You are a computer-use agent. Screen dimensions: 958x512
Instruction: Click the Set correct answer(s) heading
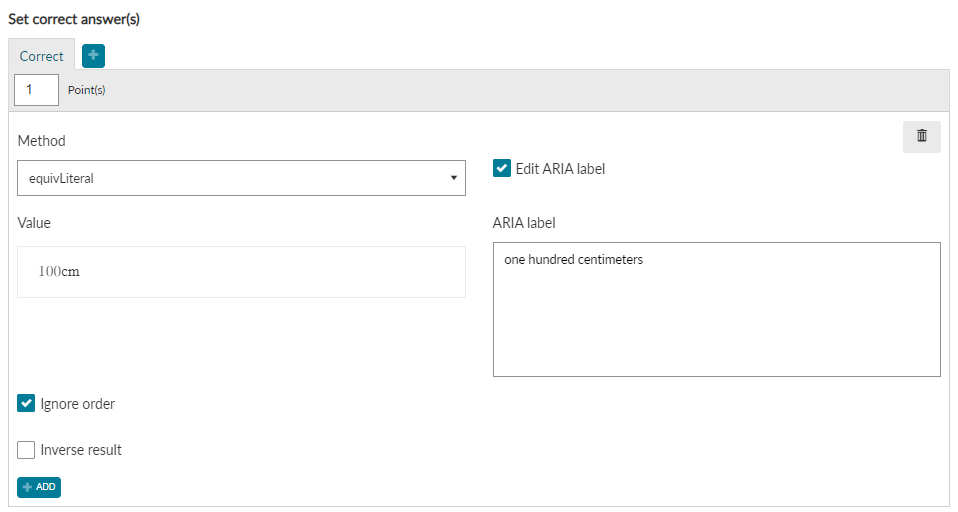74,19
